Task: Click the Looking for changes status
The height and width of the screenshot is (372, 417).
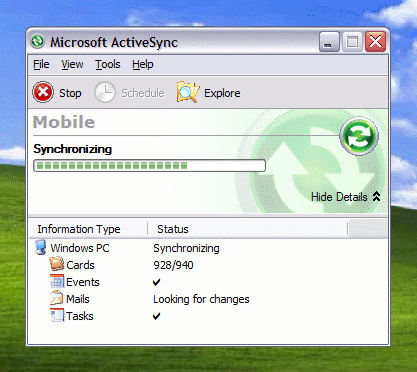Action: coord(201,299)
